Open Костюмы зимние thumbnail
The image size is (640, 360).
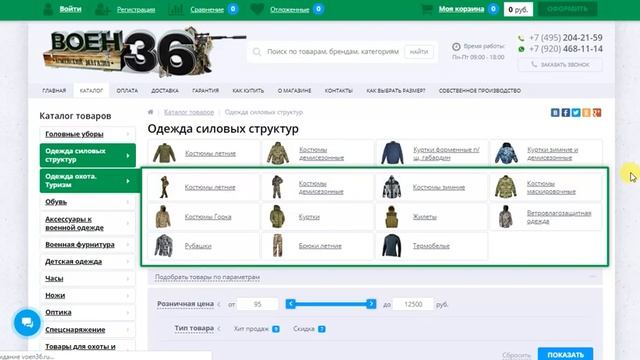click(x=391, y=187)
